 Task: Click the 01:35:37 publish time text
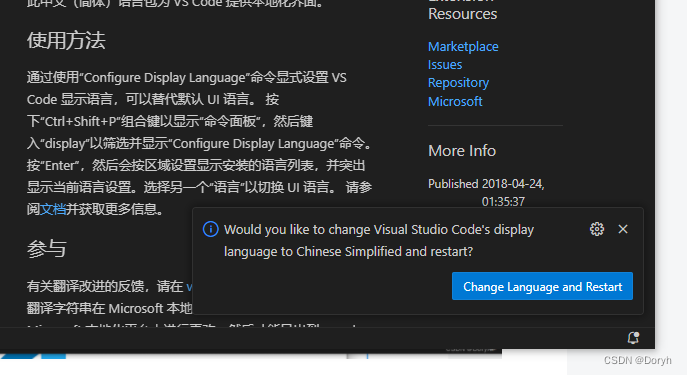503,202
